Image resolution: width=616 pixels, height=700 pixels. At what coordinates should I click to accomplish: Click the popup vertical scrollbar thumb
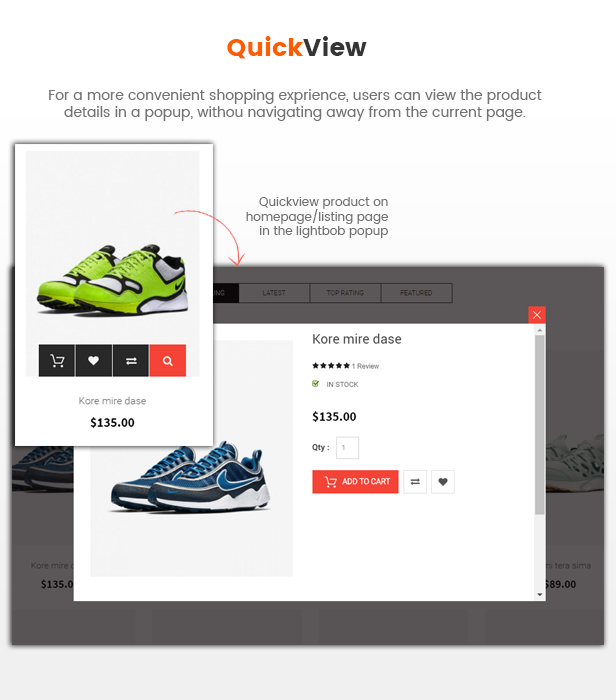pyautogui.click(x=540, y=425)
